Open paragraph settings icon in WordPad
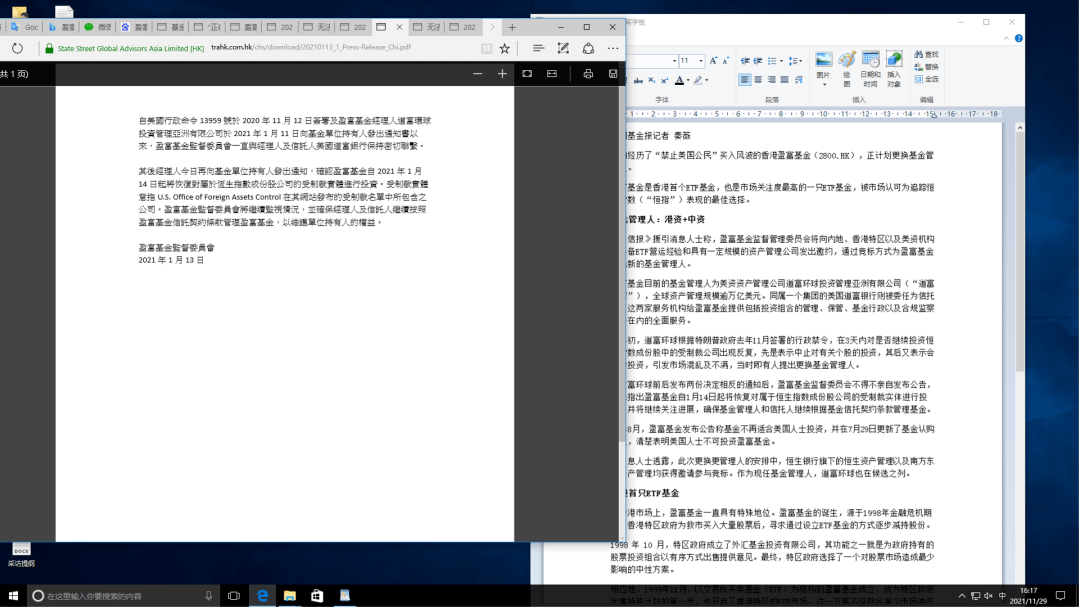This screenshot has height=608, width=1080. [x=799, y=80]
